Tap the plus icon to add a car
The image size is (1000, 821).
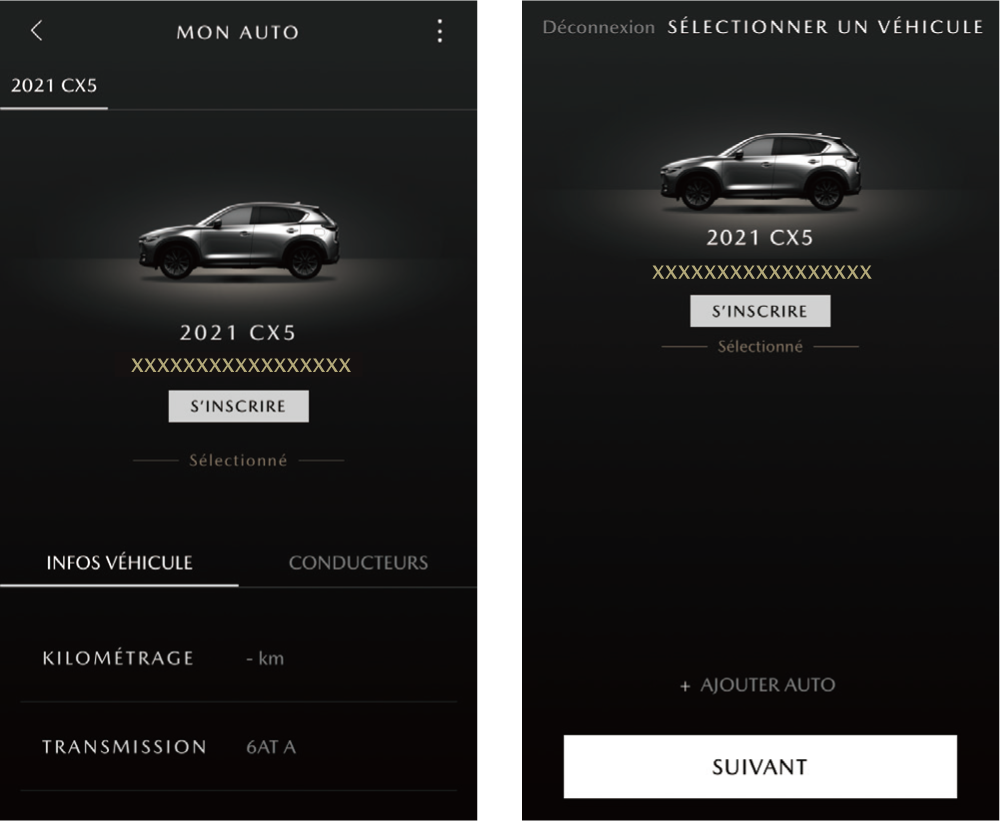click(685, 686)
